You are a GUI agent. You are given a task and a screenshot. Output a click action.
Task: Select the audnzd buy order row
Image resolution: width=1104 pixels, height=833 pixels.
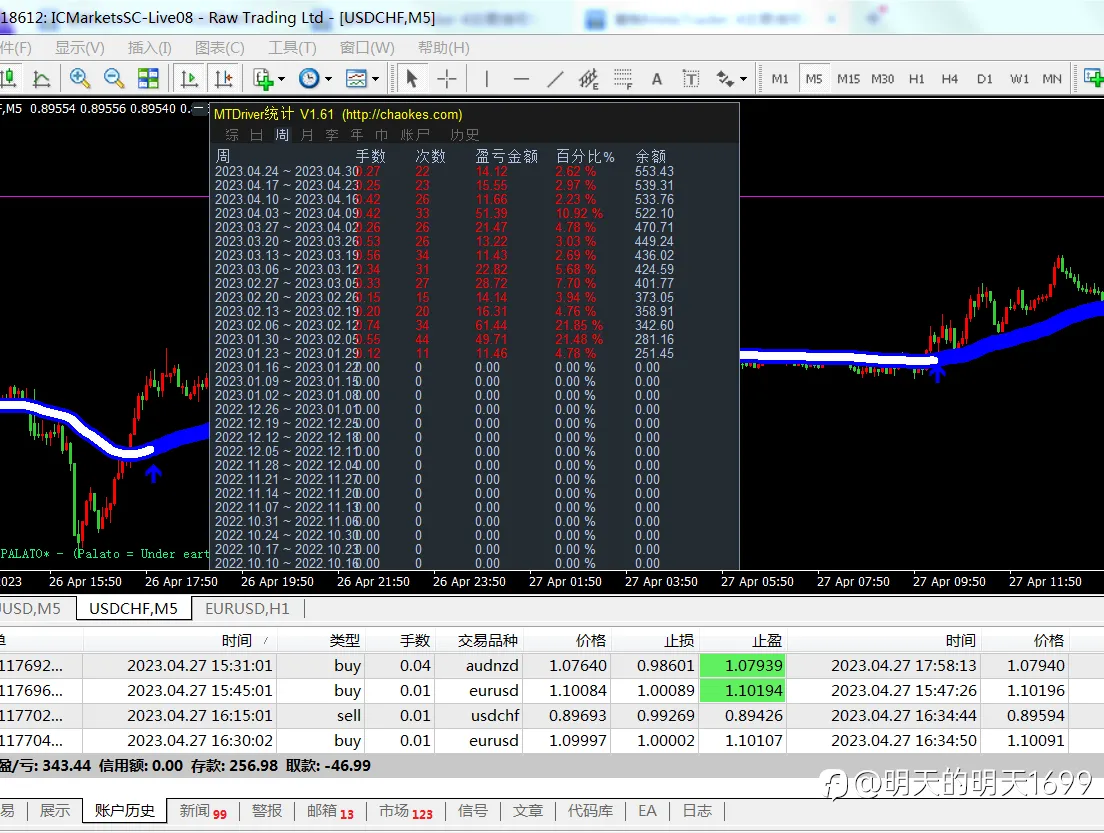pyautogui.click(x=552, y=665)
